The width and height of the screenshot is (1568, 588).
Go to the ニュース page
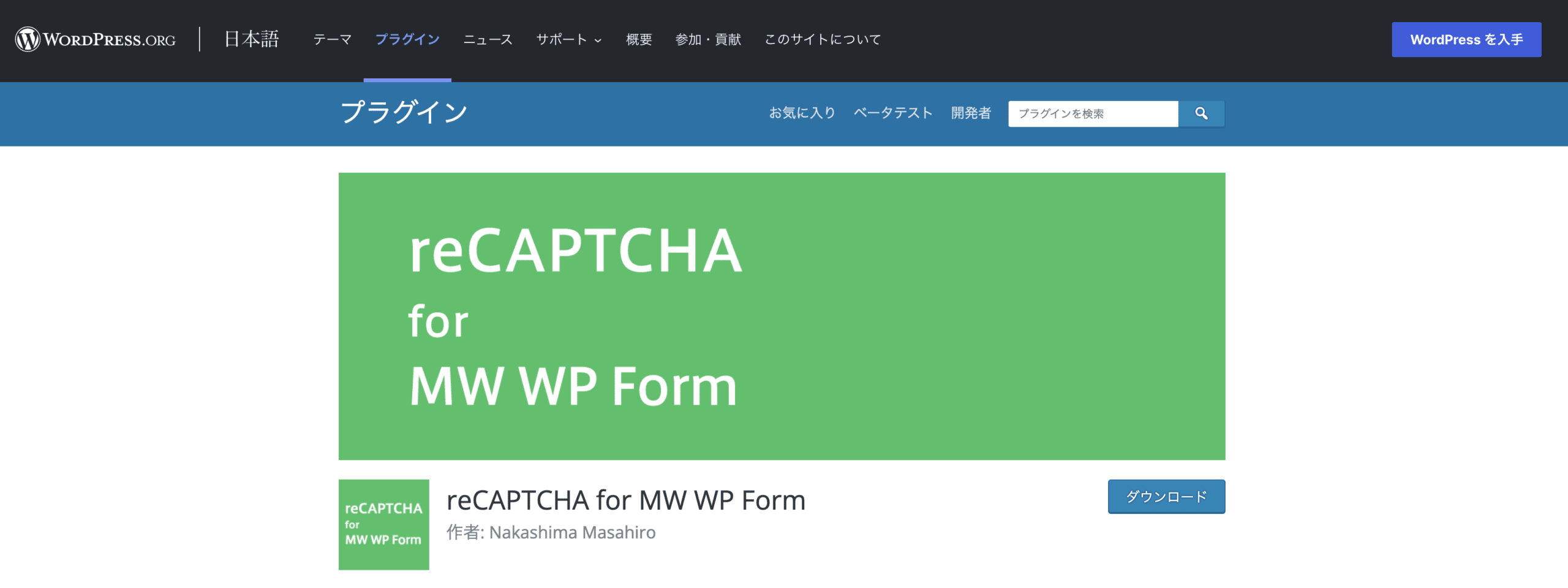pos(488,39)
